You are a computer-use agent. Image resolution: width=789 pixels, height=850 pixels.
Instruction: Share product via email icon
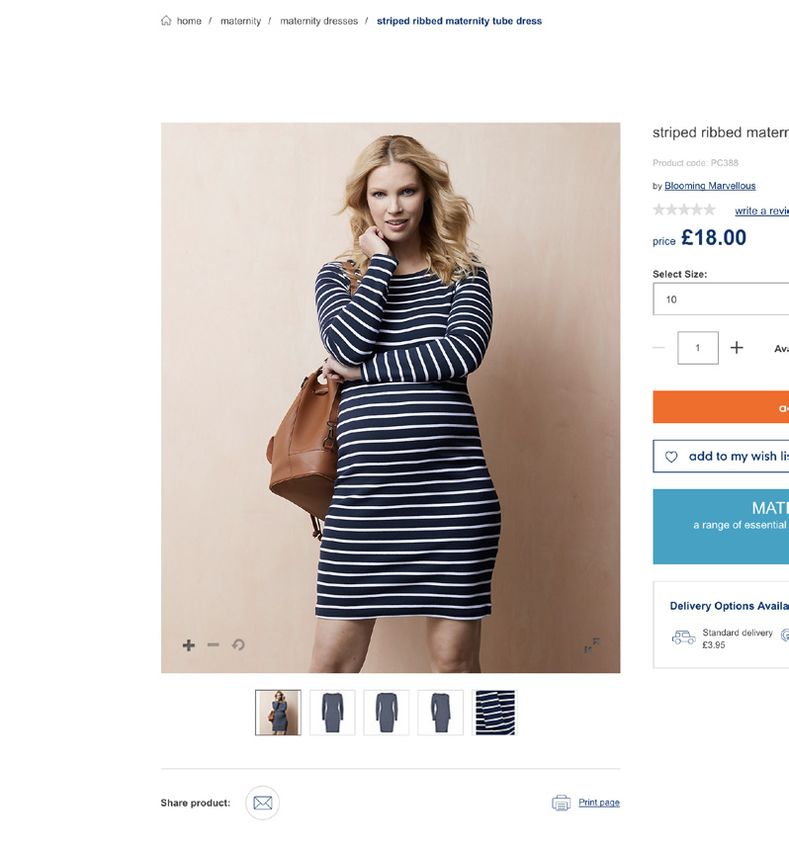point(262,803)
